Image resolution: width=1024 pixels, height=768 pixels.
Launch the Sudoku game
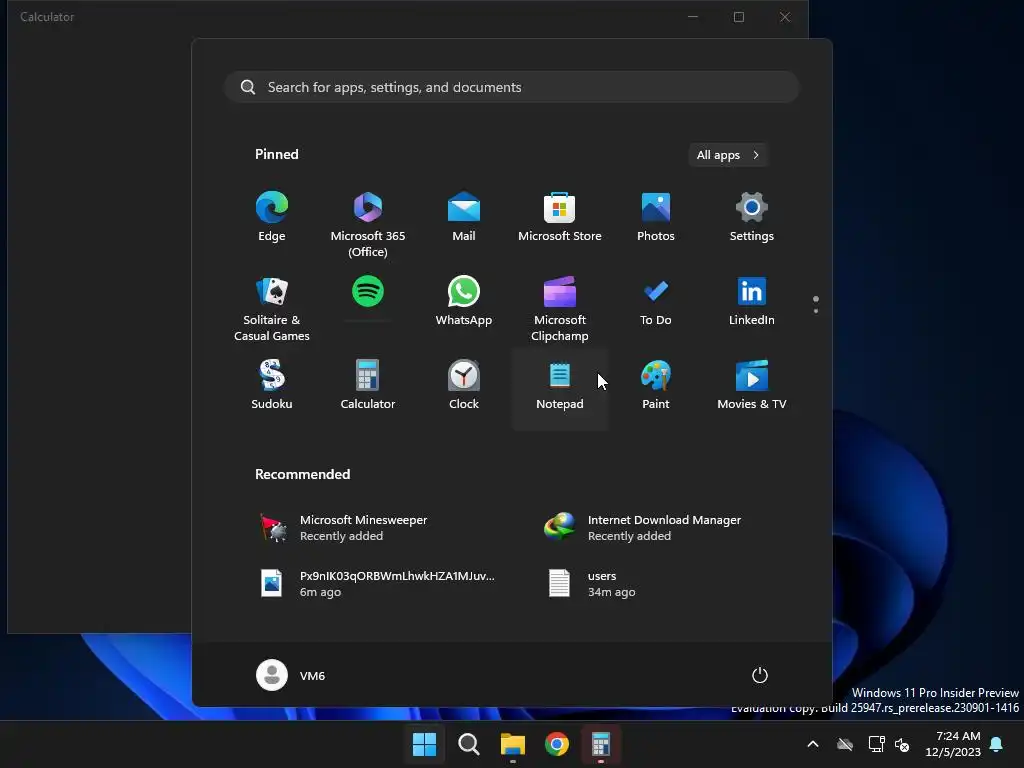[272, 386]
